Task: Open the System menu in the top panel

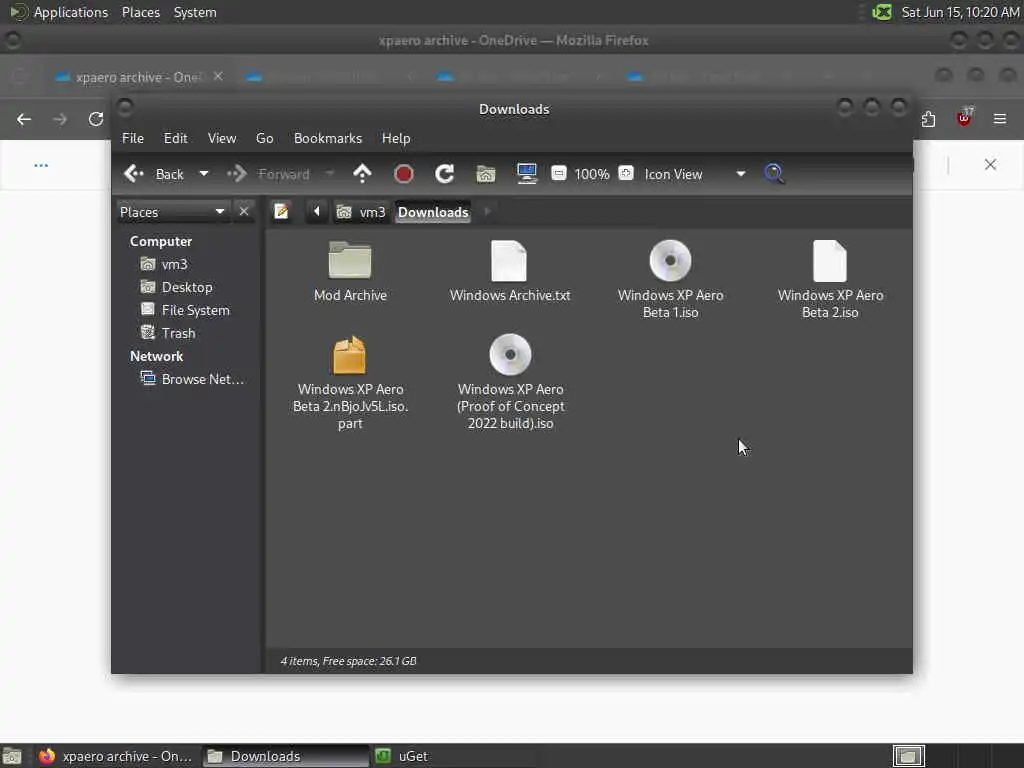Action: click(x=195, y=12)
